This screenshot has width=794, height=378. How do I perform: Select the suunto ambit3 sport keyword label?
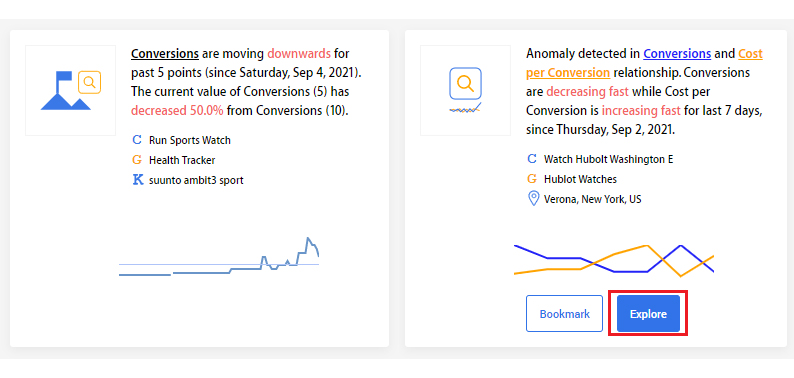tap(196, 180)
